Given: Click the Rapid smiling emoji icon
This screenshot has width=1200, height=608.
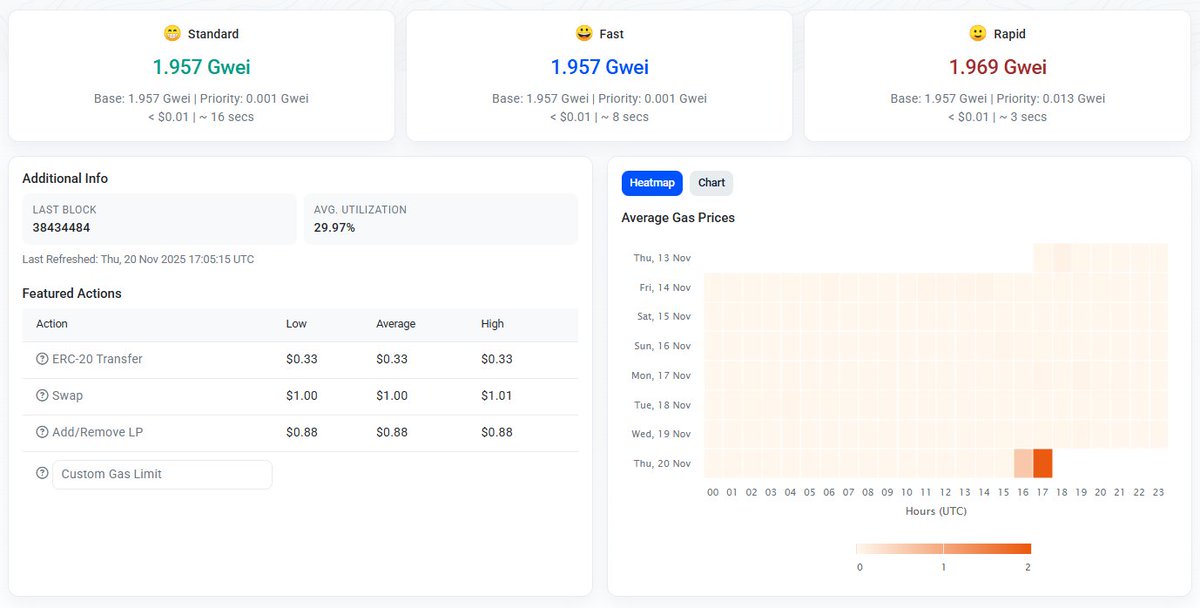Looking at the screenshot, I should click(978, 33).
